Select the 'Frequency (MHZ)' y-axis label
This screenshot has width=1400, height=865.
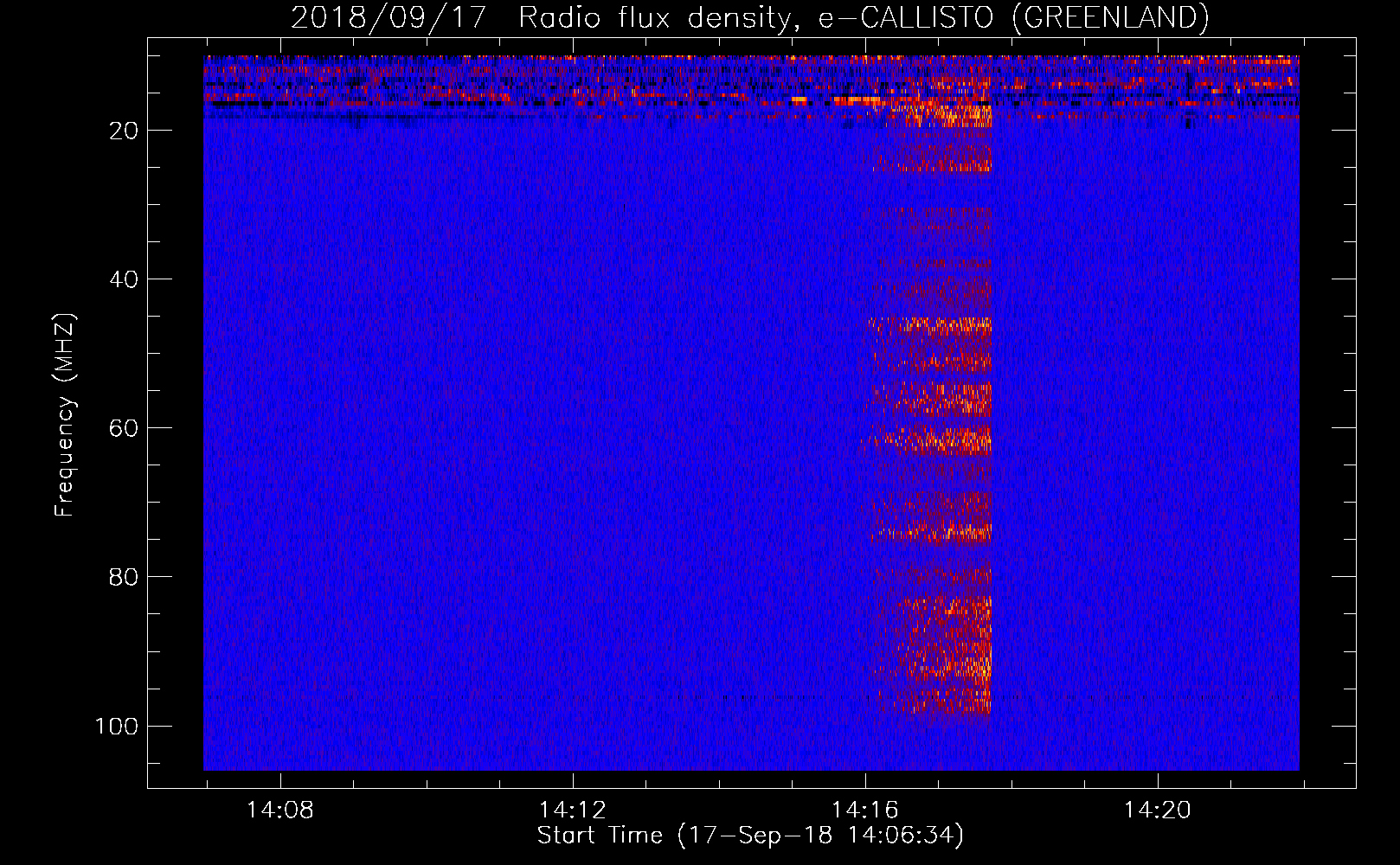(x=65, y=415)
